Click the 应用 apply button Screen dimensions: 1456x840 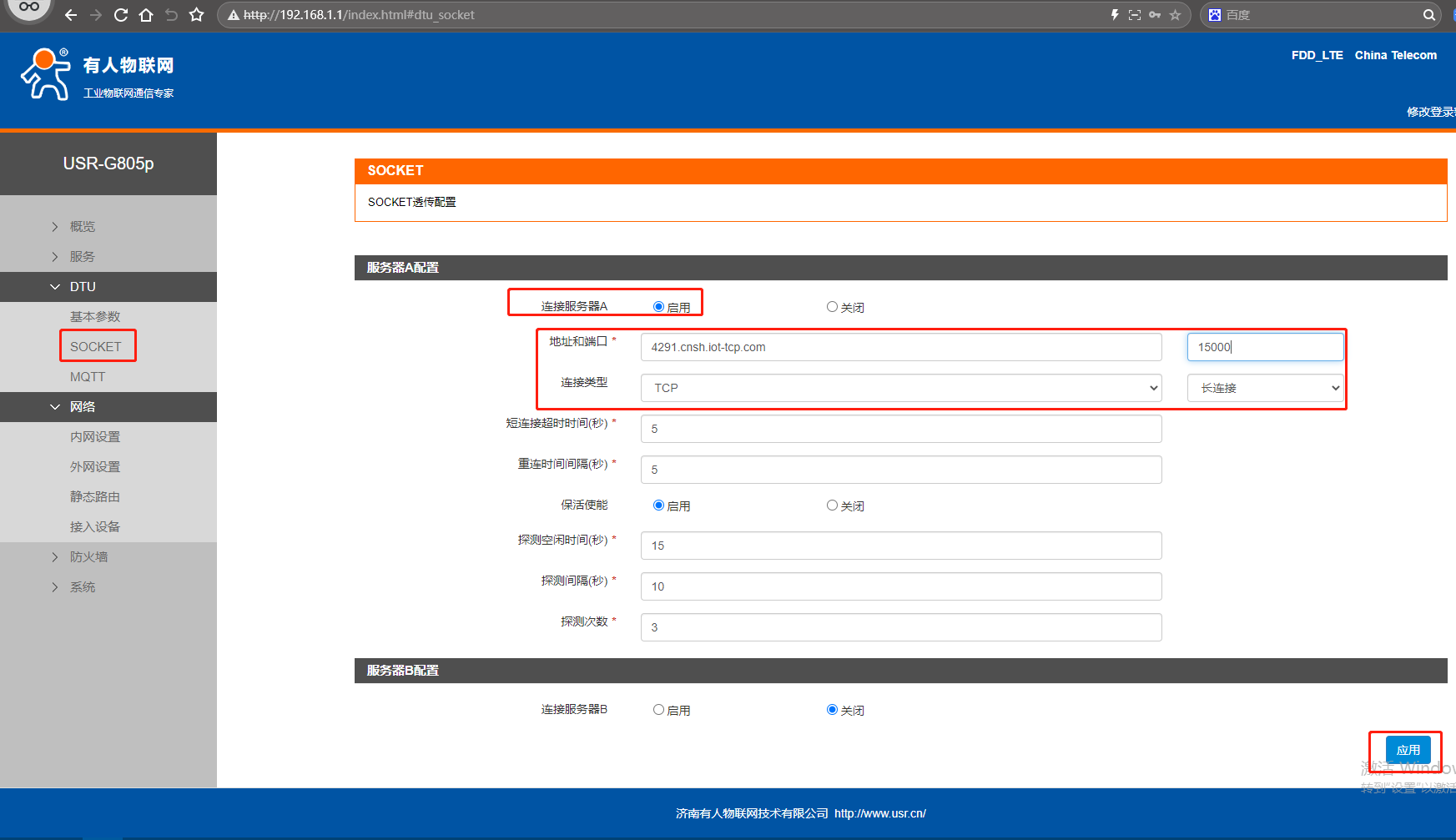coord(1408,750)
